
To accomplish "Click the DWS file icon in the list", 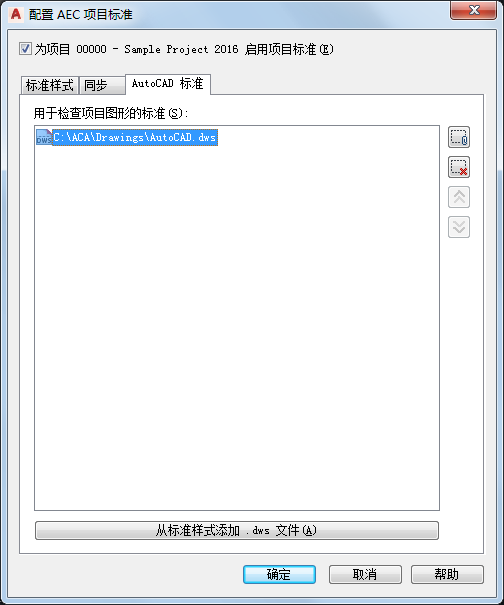I will click(x=44, y=137).
